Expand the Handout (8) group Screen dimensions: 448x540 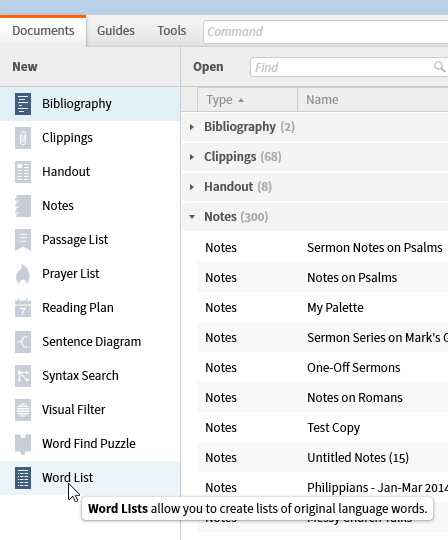(x=192, y=187)
